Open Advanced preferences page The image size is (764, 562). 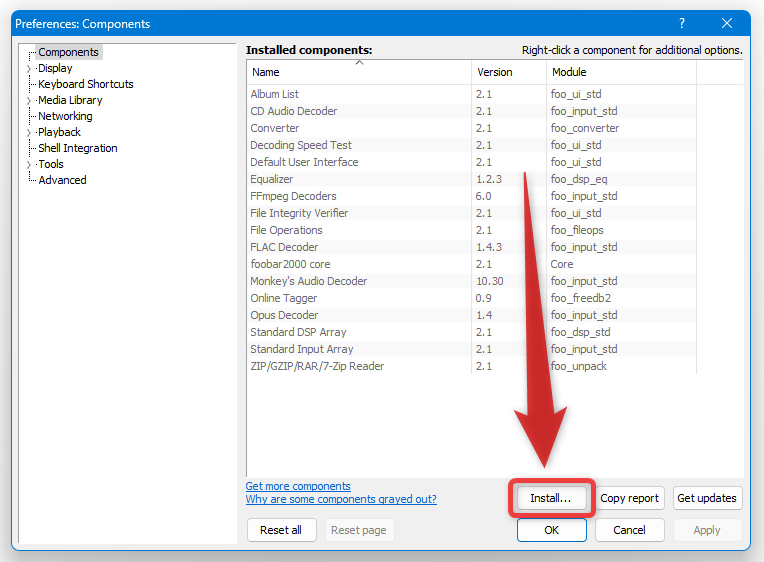62,180
